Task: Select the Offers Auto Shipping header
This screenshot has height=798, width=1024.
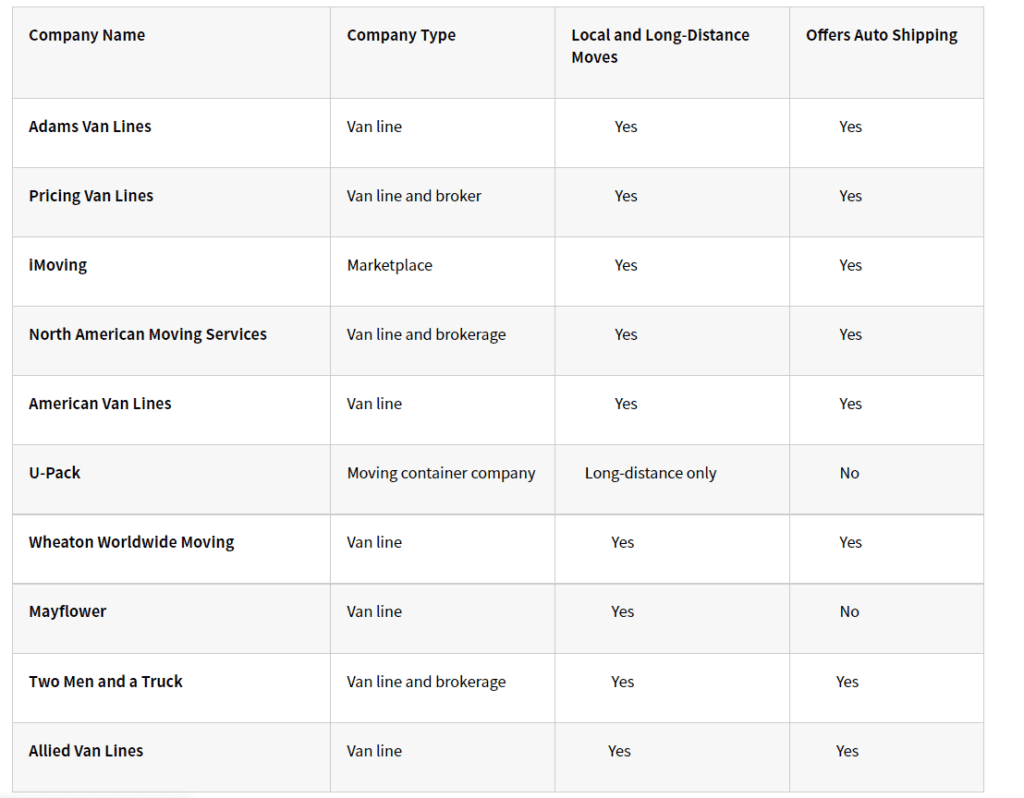Action: click(x=882, y=35)
